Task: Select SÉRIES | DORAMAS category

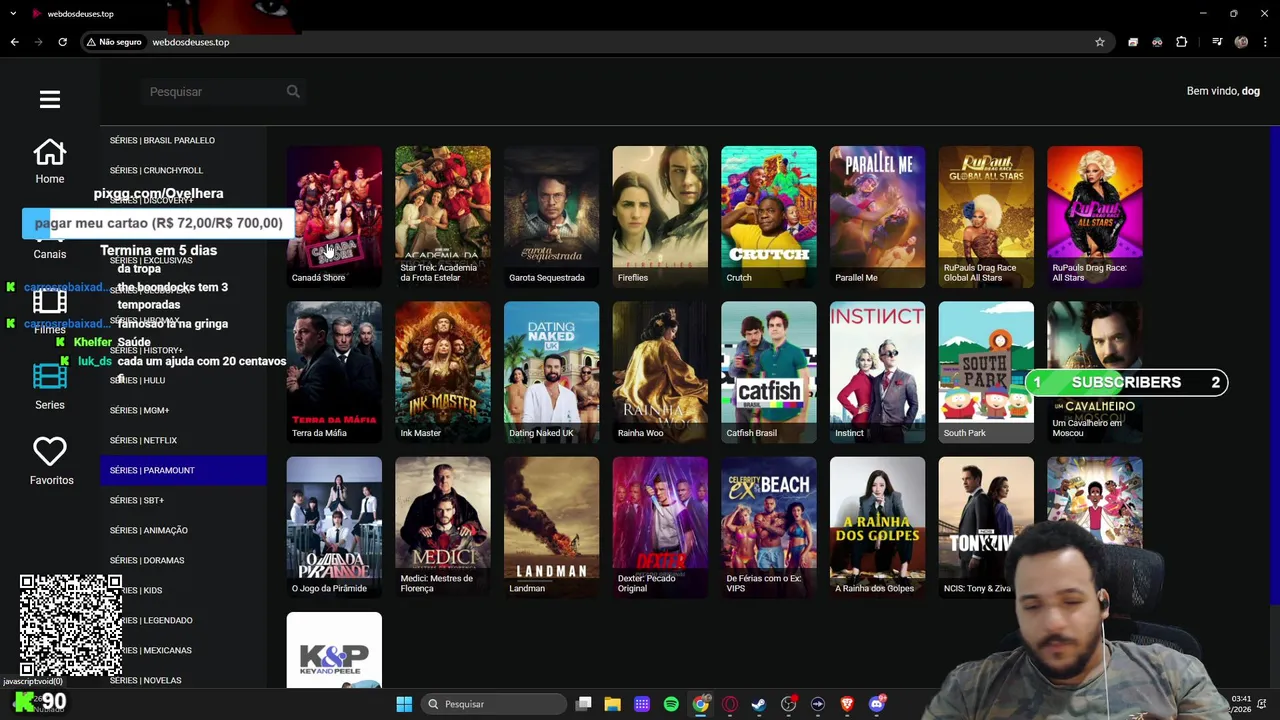Action: click(183, 560)
